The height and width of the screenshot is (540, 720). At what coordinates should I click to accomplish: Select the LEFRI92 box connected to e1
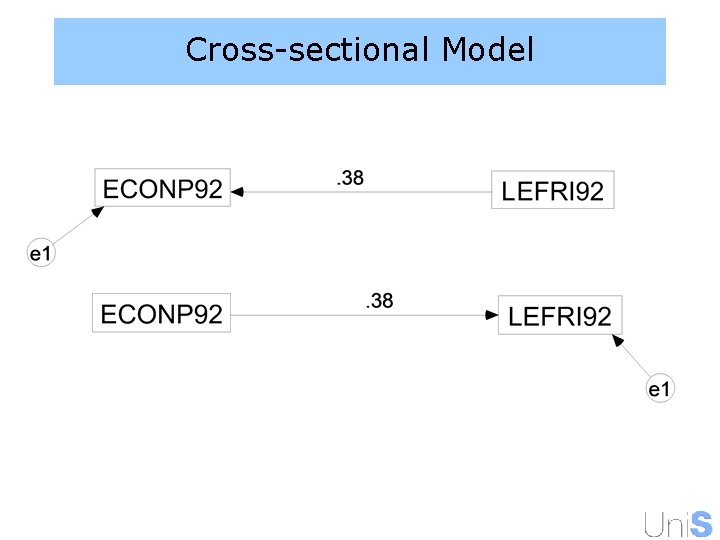559,316
